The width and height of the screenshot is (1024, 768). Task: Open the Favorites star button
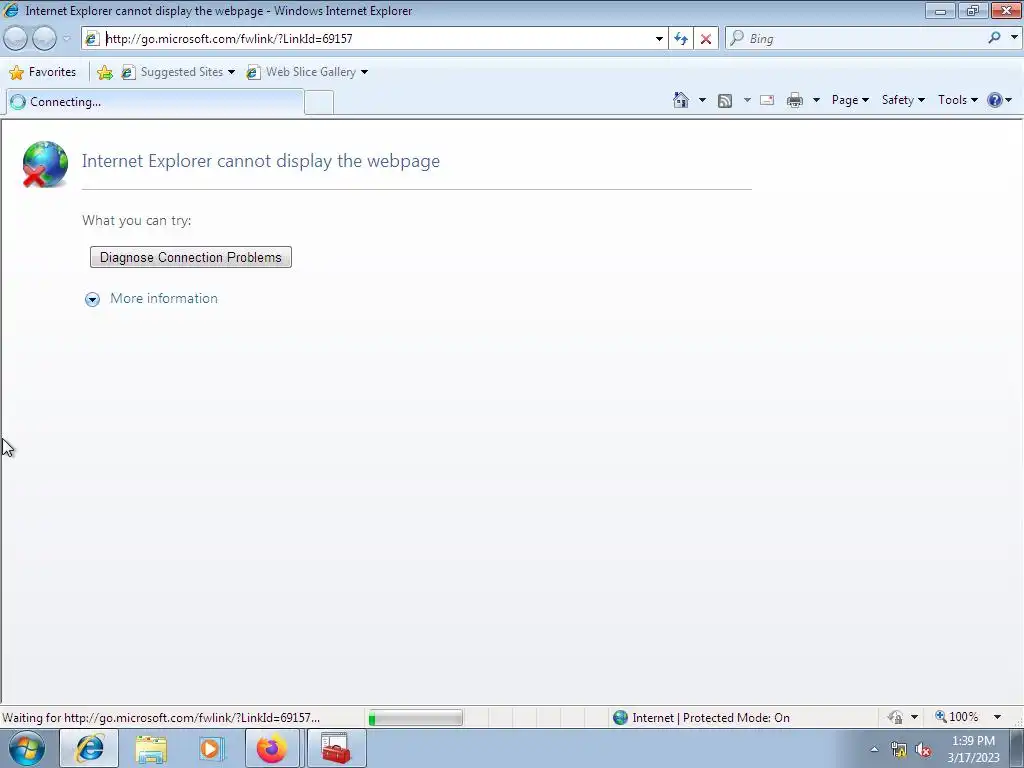click(42, 72)
